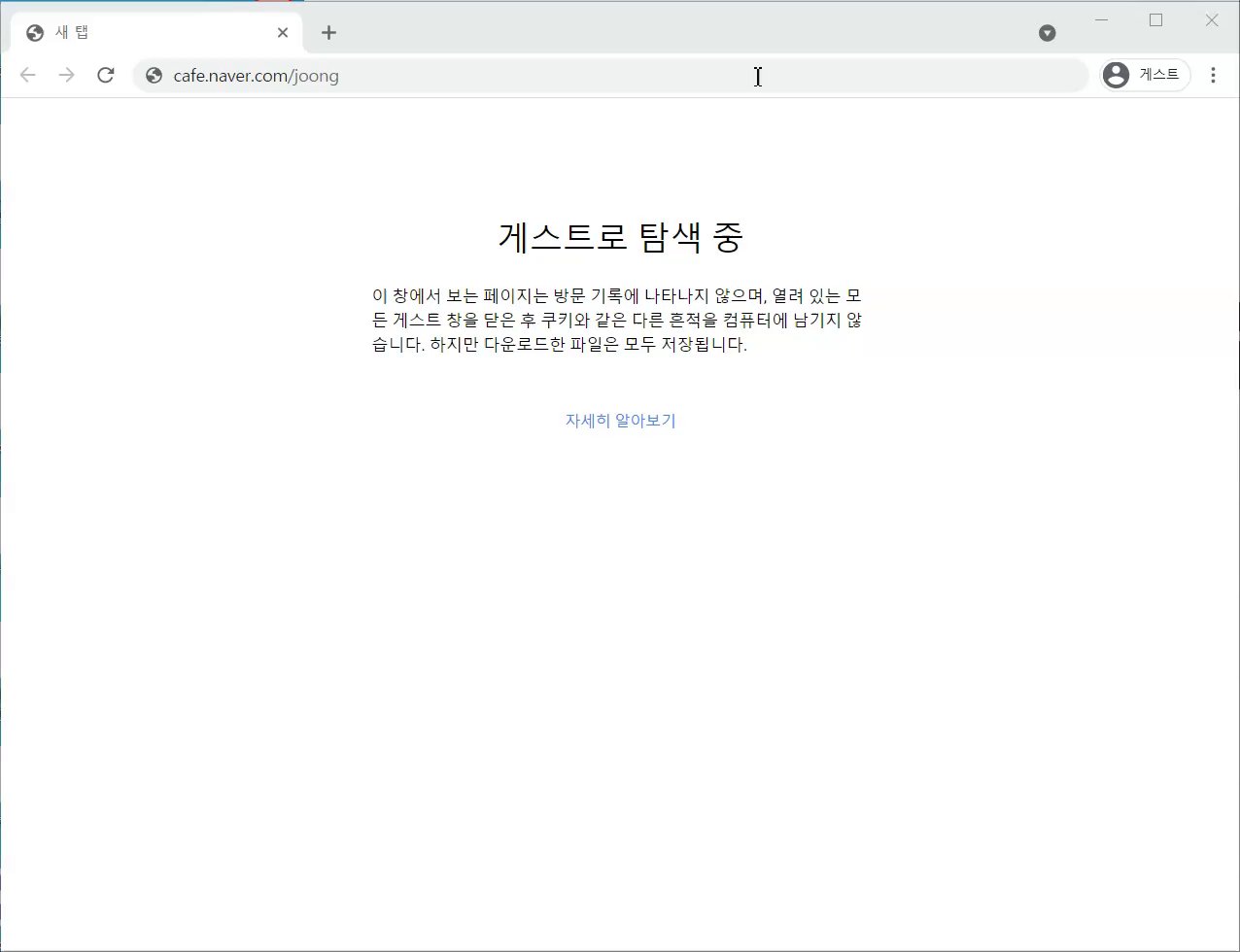This screenshot has width=1240, height=952.
Task: Close the 새 탭 tab
Action: tap(282, 32)
